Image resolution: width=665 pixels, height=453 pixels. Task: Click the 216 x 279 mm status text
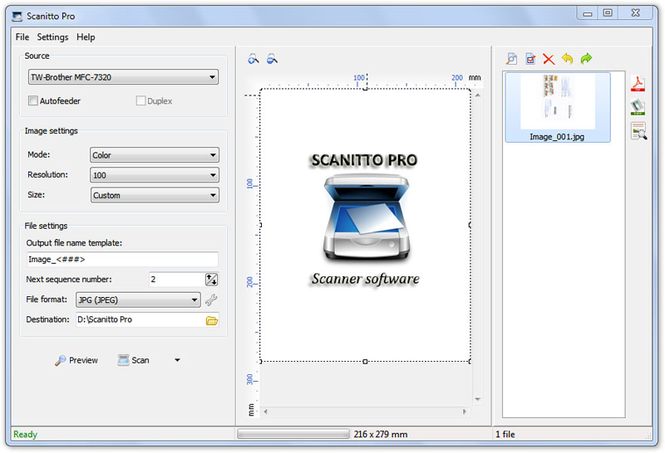[x=380, y=434]
